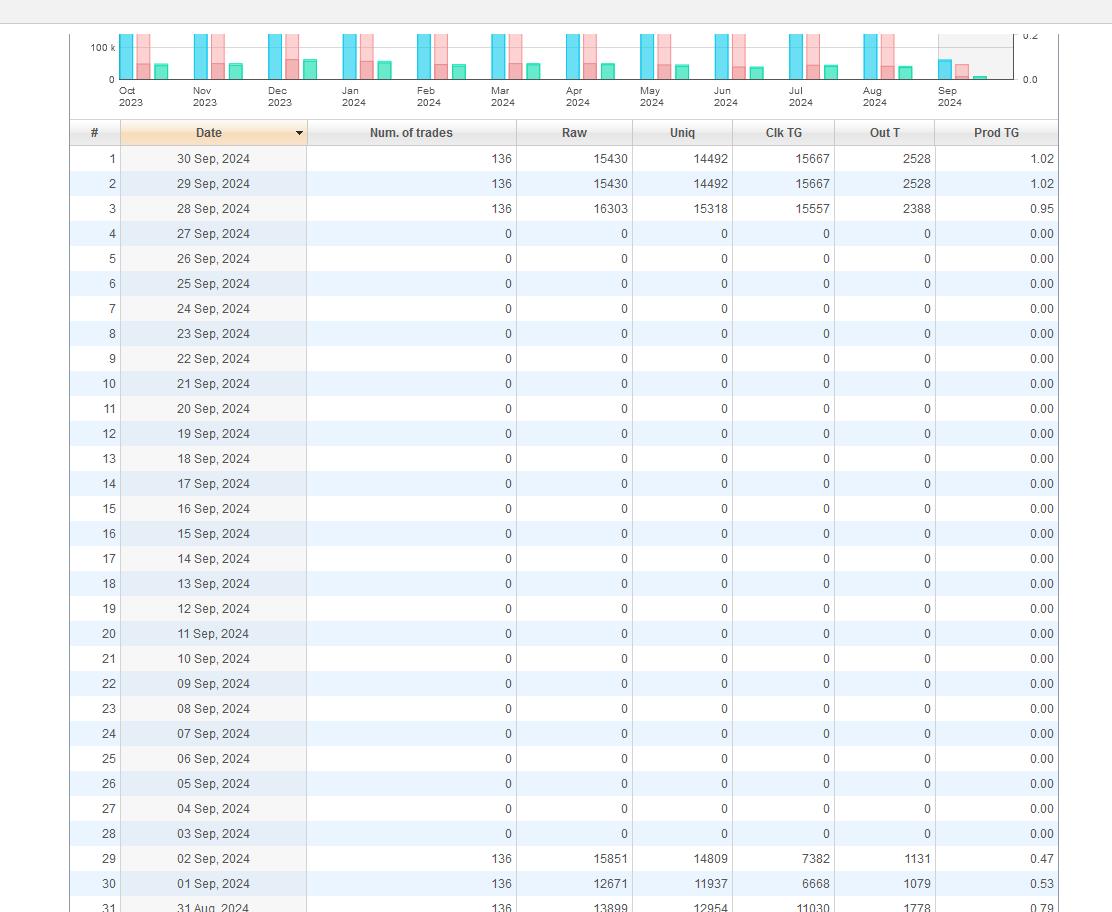
Task: Click the Prod TG column header
Action: (996, 133)
